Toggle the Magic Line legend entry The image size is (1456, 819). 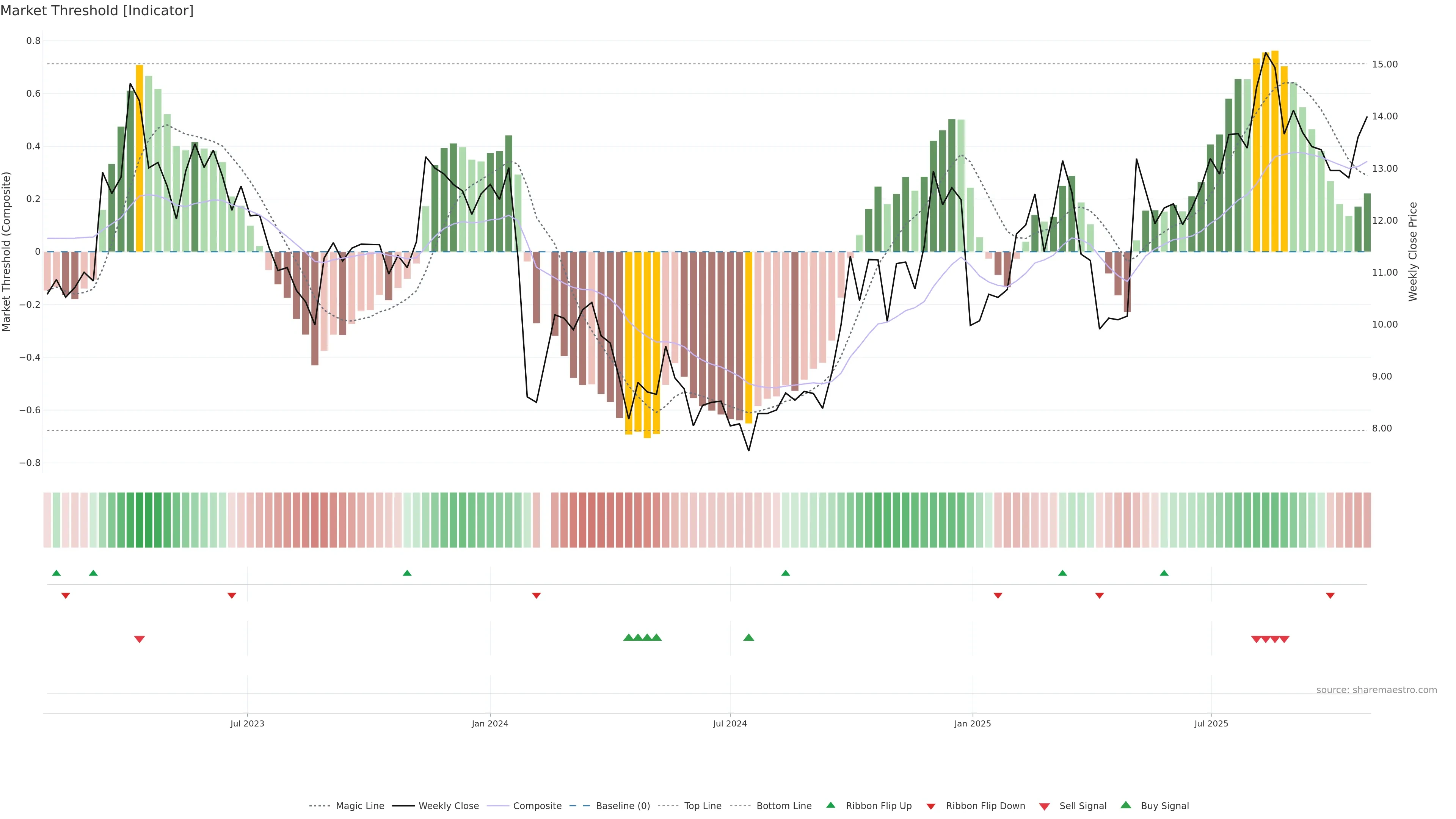point(359,806)
